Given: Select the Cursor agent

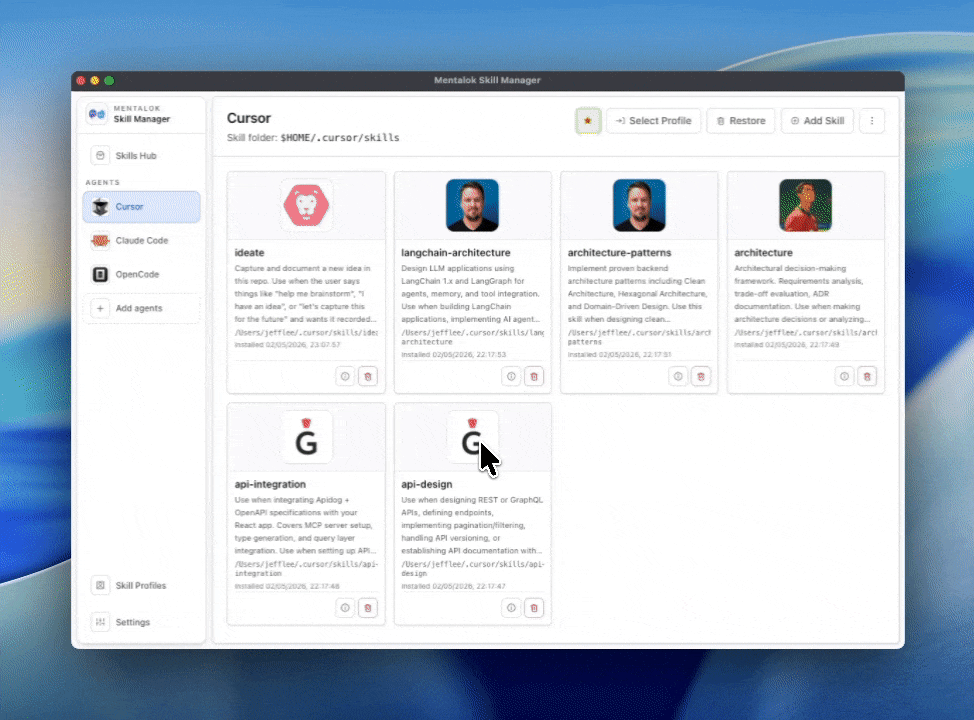Looking at the screenshot, I should 141,207.
